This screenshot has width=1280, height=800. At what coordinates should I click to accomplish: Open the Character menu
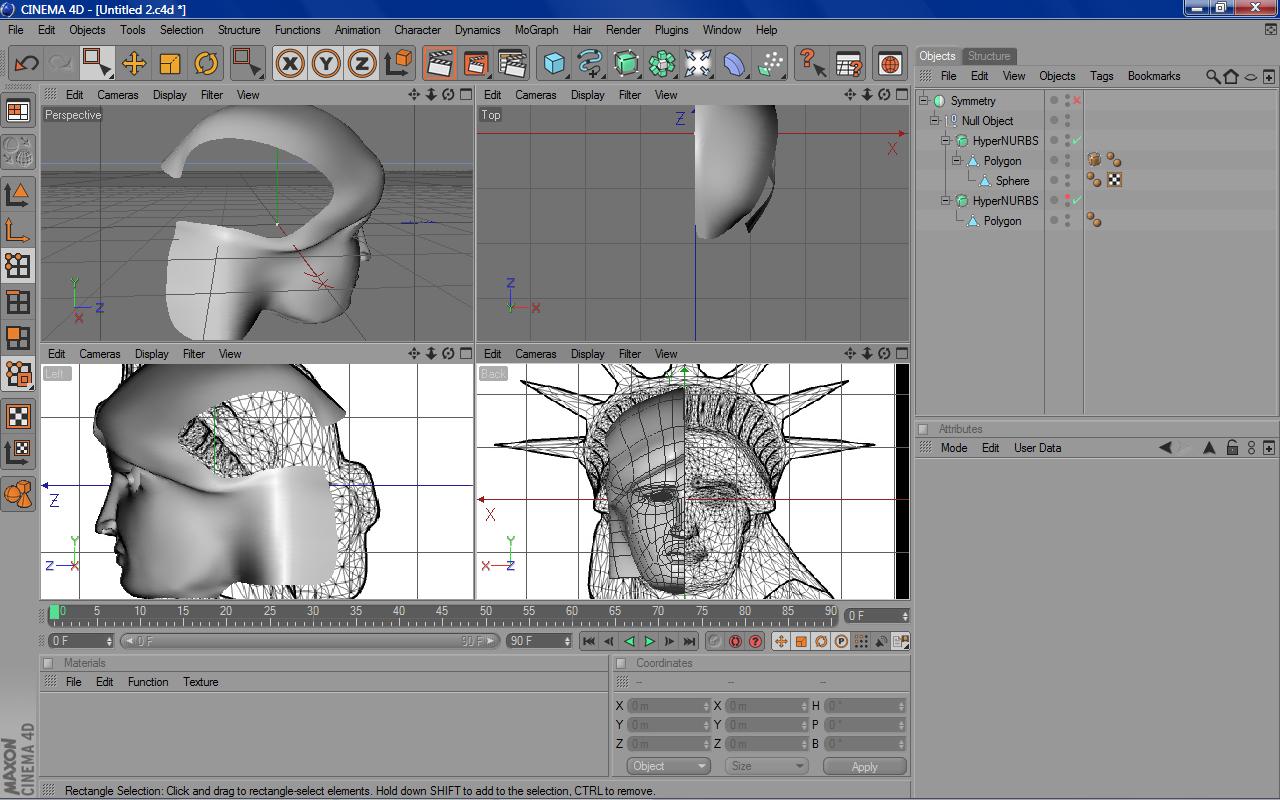[x=417, y=30]
